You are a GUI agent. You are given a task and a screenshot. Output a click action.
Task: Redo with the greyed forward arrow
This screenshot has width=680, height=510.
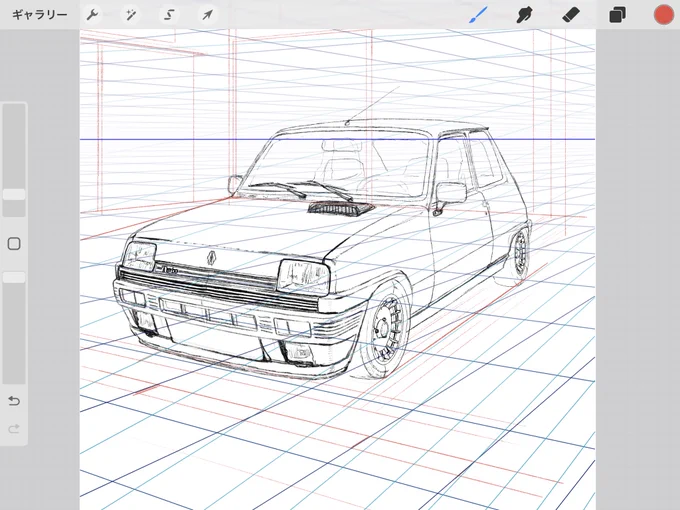(14, 429)
